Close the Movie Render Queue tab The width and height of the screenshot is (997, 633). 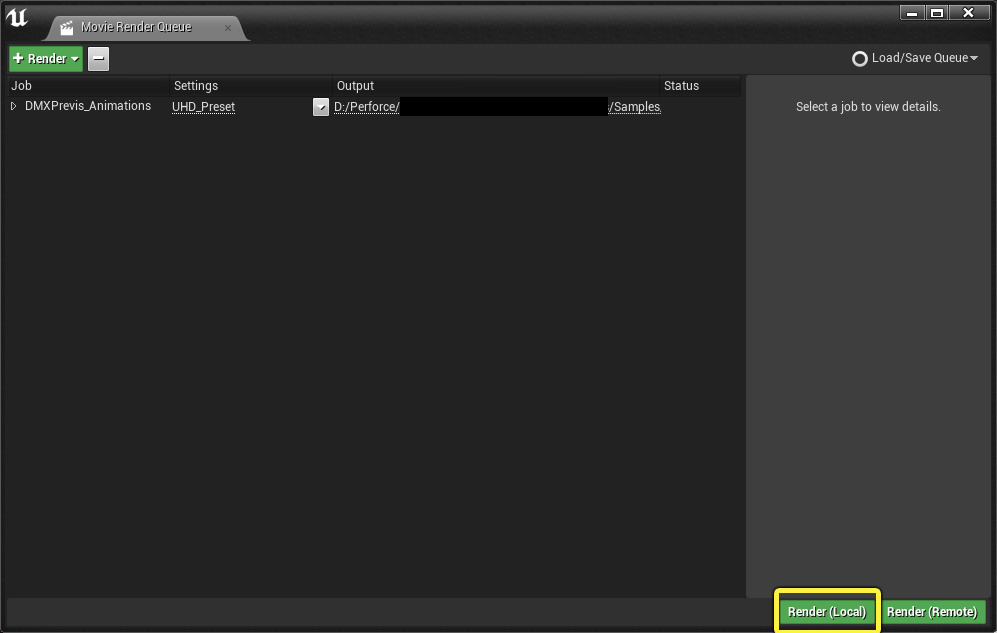[229, 29]
